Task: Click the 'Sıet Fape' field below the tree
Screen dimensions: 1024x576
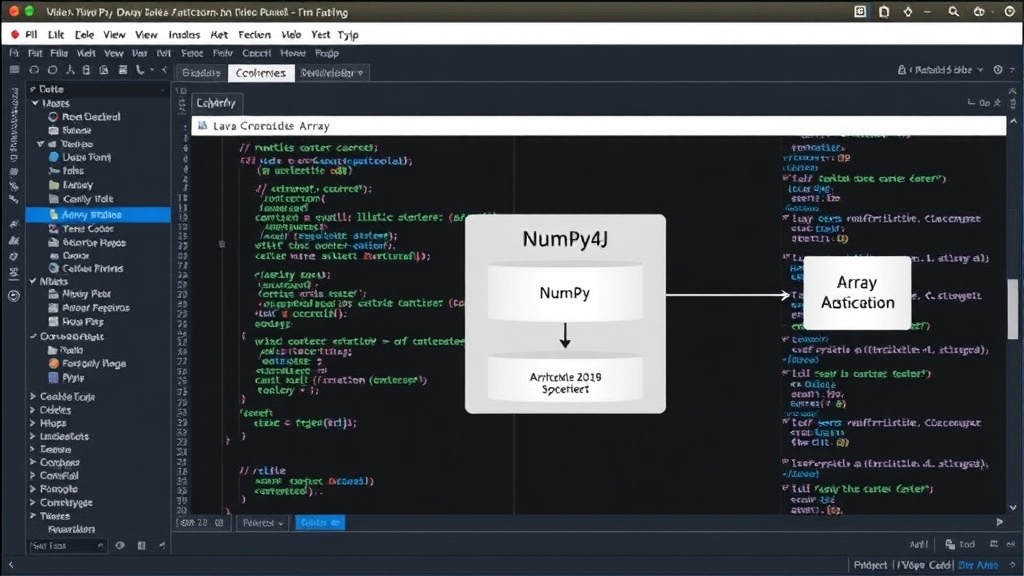Action: tap(66, 545)
